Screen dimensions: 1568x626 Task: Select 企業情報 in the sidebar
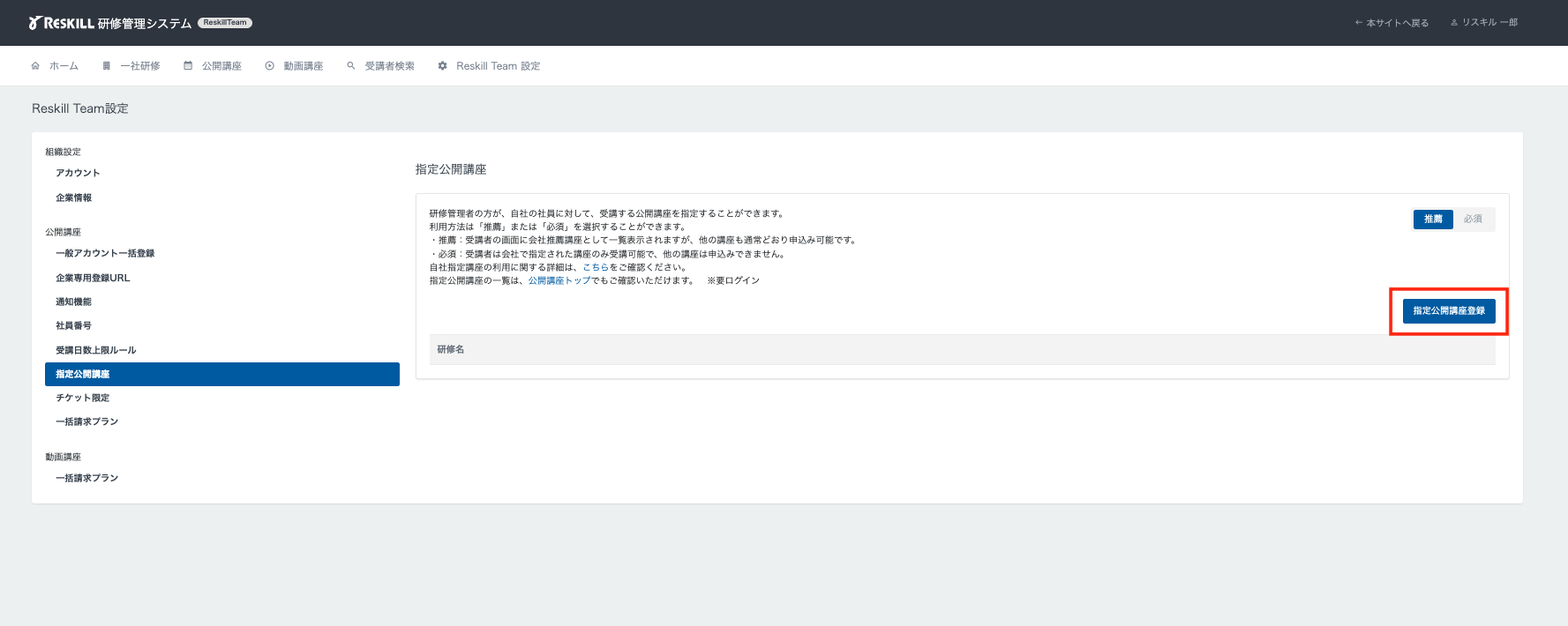(x=73, y=197)
